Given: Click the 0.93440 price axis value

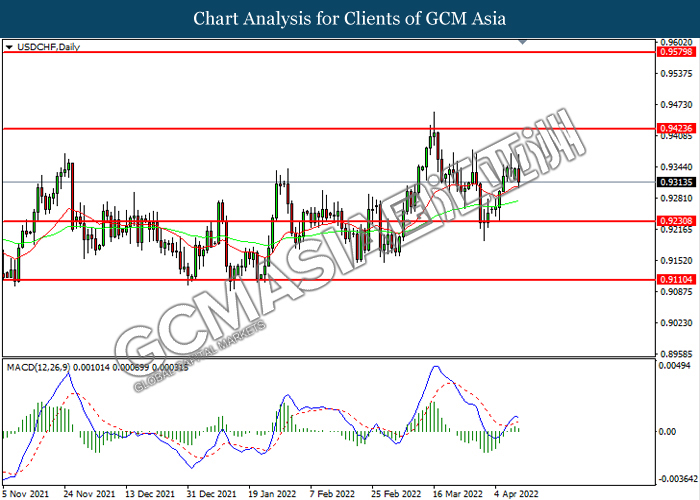Looking at the screenshot, I should [x=676, y=167].
